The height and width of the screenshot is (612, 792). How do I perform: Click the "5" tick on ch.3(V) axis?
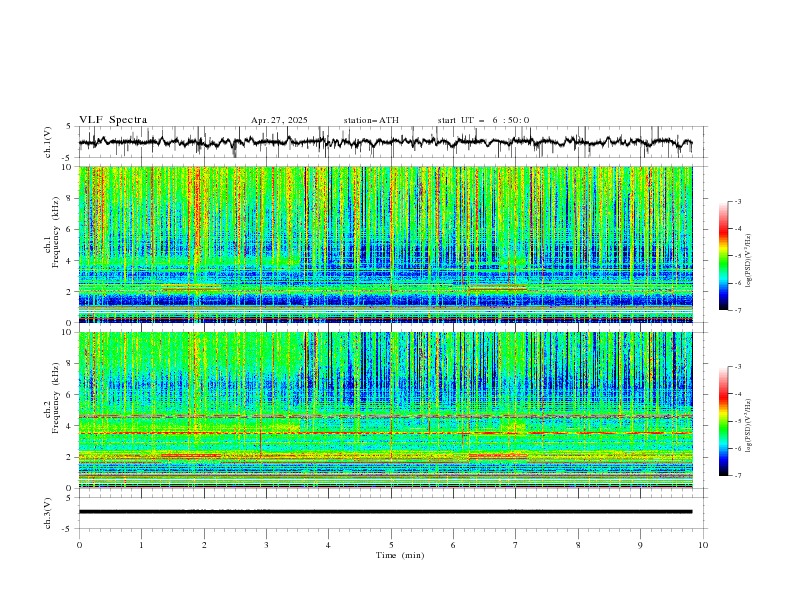pos(69,498)
